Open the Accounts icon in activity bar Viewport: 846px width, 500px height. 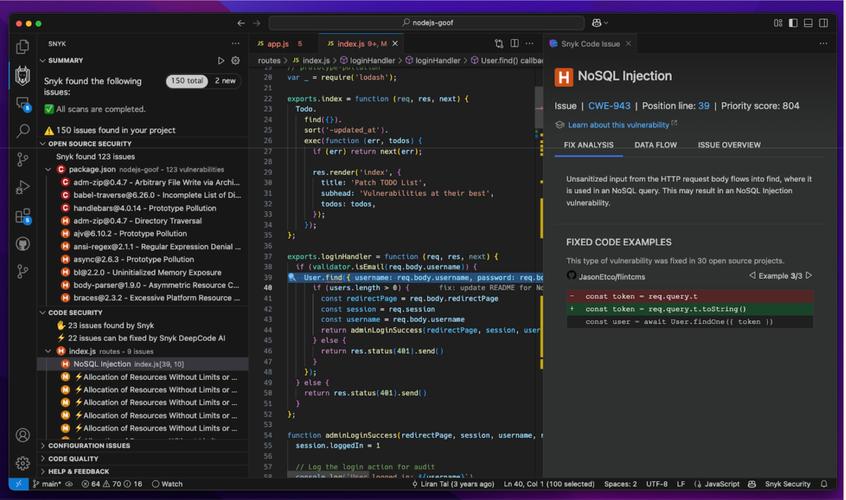(x=22, y=435)
